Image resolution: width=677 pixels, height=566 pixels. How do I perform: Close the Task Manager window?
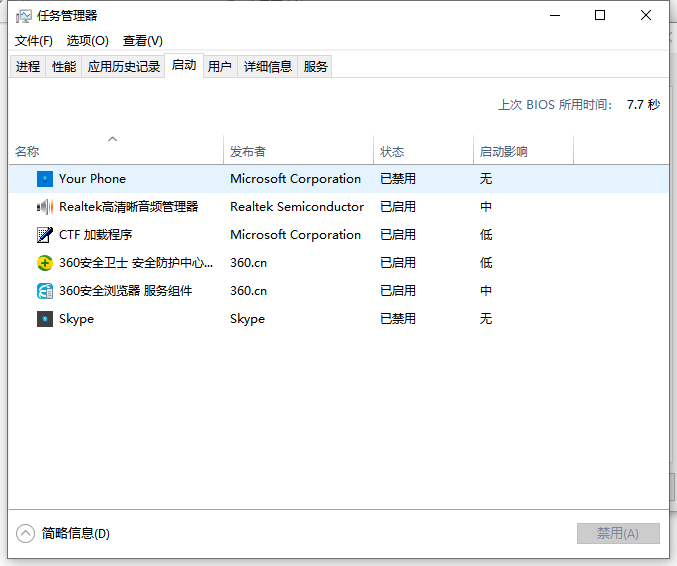click(646, 16)
